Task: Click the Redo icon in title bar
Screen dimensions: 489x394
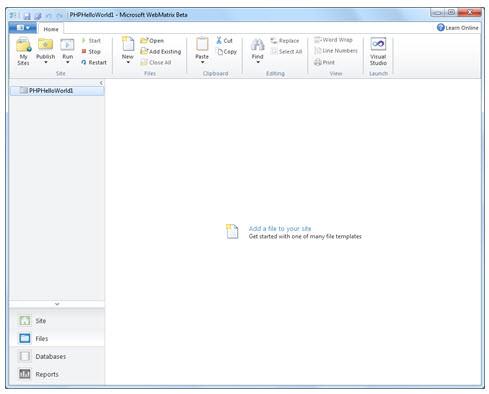Action: tap(59, 16)
